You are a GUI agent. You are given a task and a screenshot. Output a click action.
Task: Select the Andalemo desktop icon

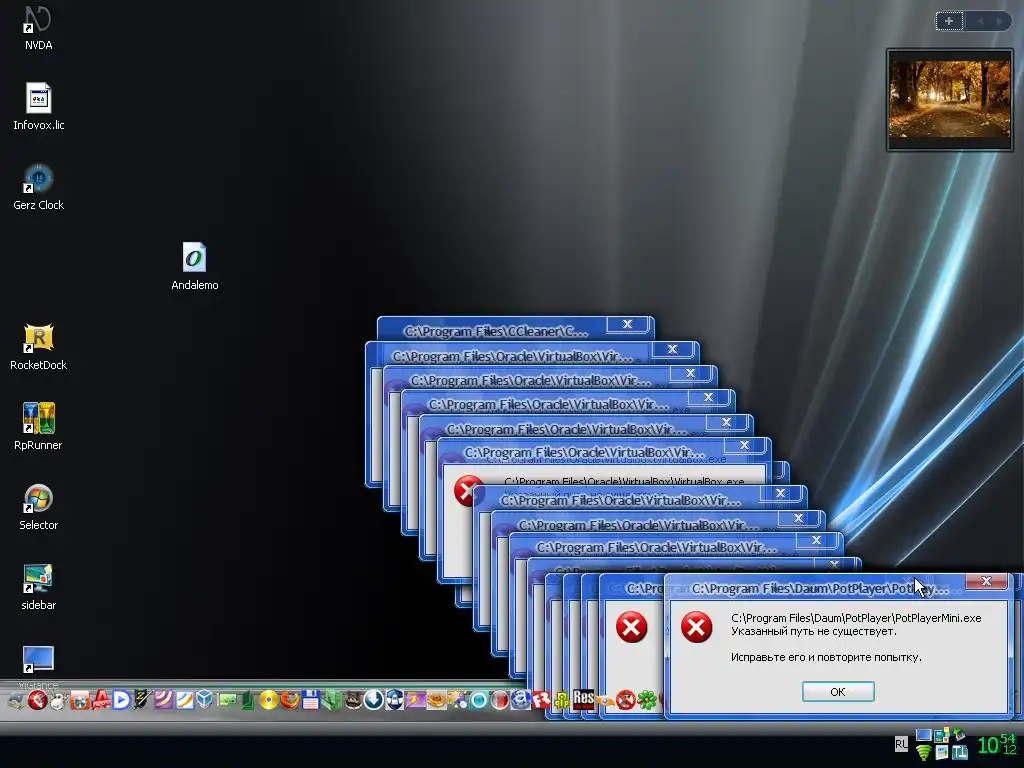coord(195,266)
